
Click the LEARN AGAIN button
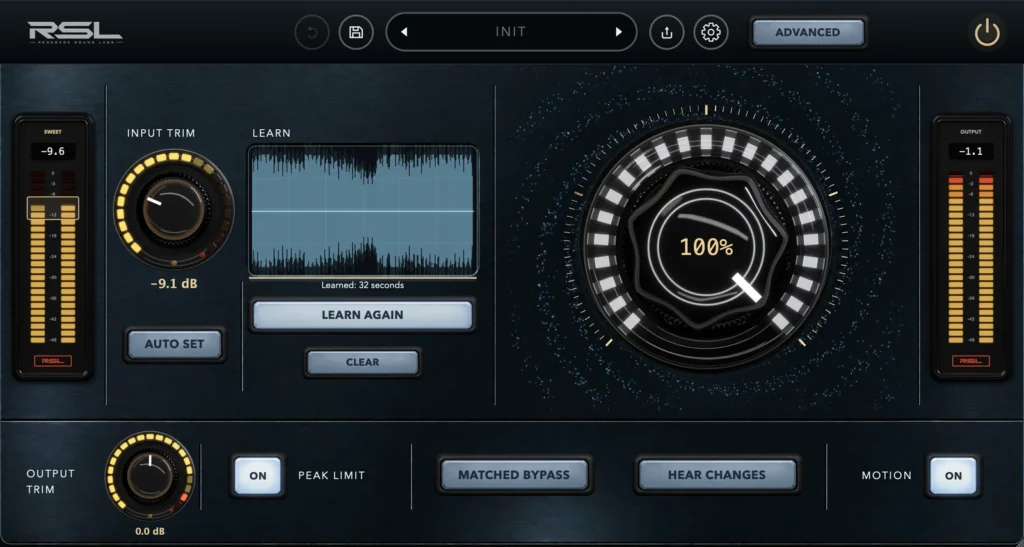click(362, 315)
